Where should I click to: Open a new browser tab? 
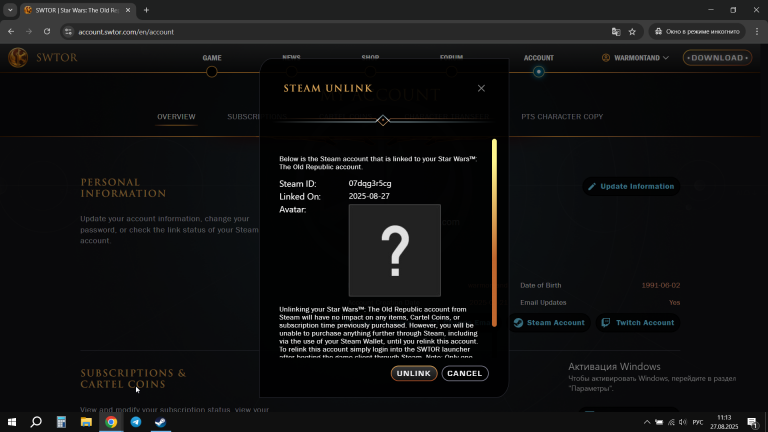point(146,10)
